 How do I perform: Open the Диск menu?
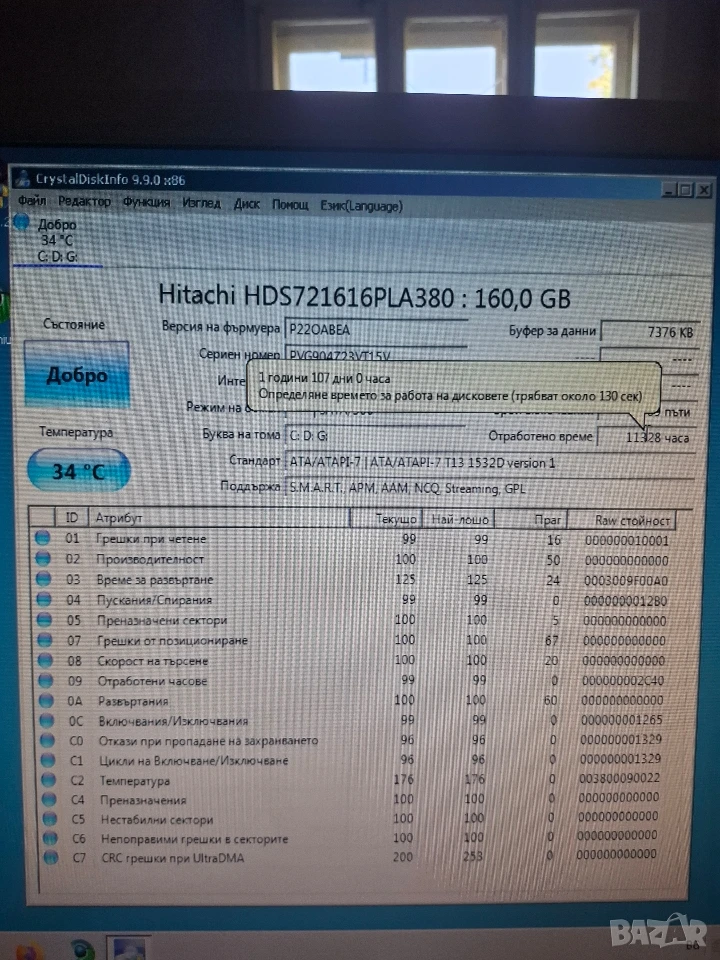tap(247, 204)
